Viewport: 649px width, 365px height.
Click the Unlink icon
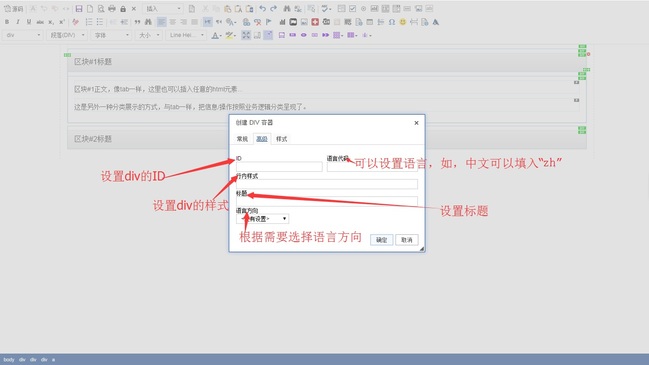pos(258,22)
